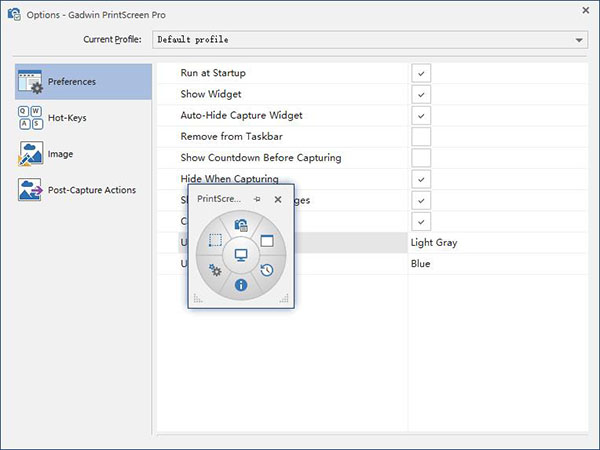The width and height of the screenshot is (600, 450).
Task: Click the widget's bottom-right resize grip
Action: pyautogui.click(x=284, y=298)
